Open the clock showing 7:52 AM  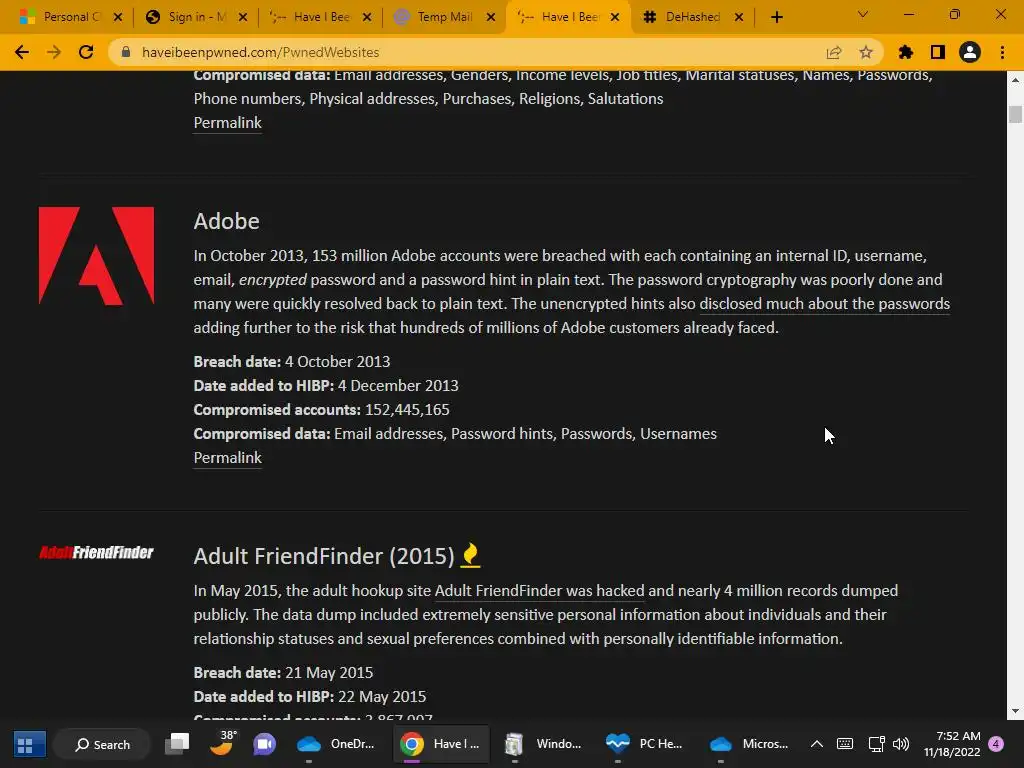tap(952, 744)
